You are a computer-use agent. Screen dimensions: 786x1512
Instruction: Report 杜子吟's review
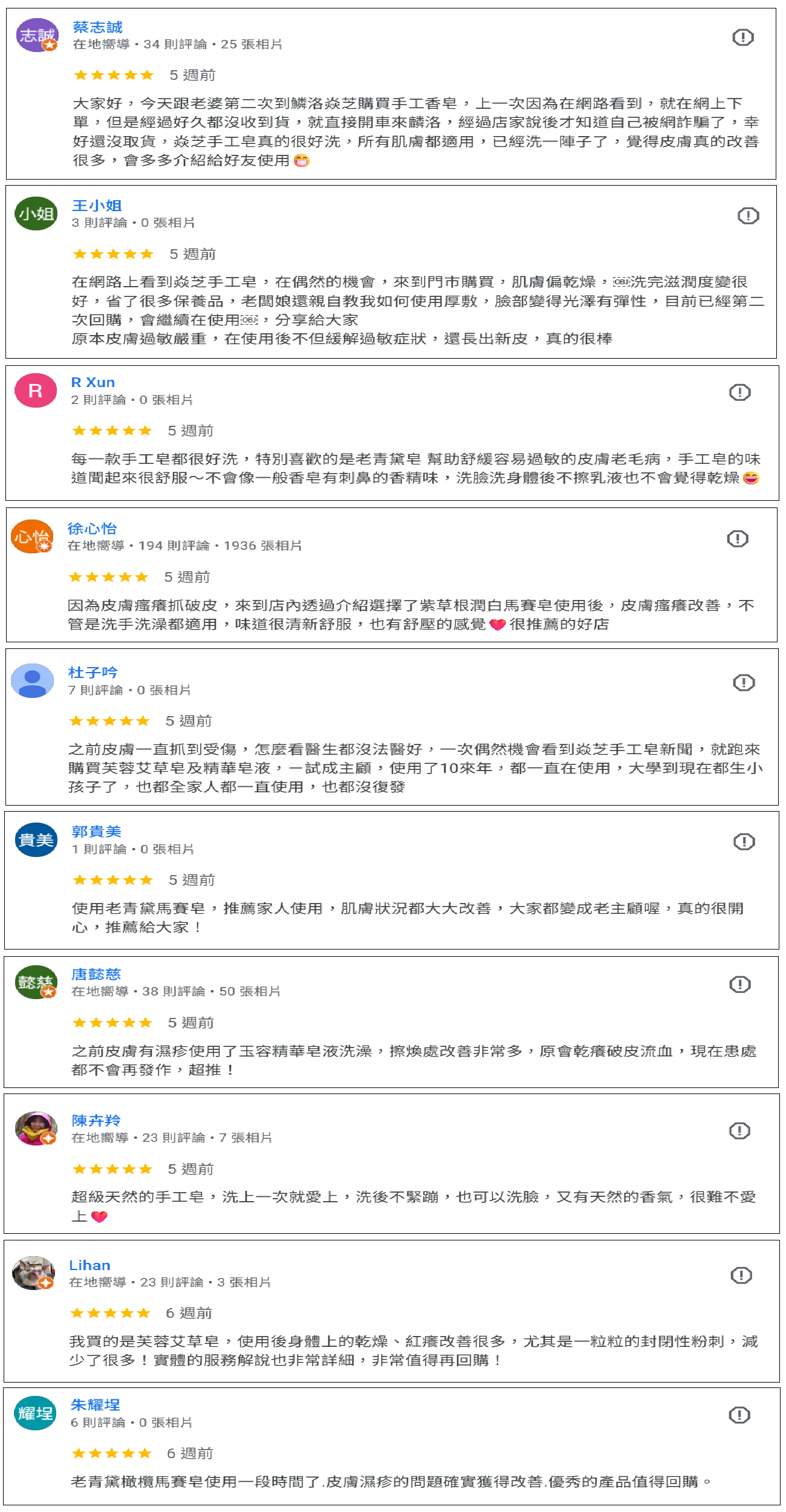pyautogui.click(x=743, y=683)
